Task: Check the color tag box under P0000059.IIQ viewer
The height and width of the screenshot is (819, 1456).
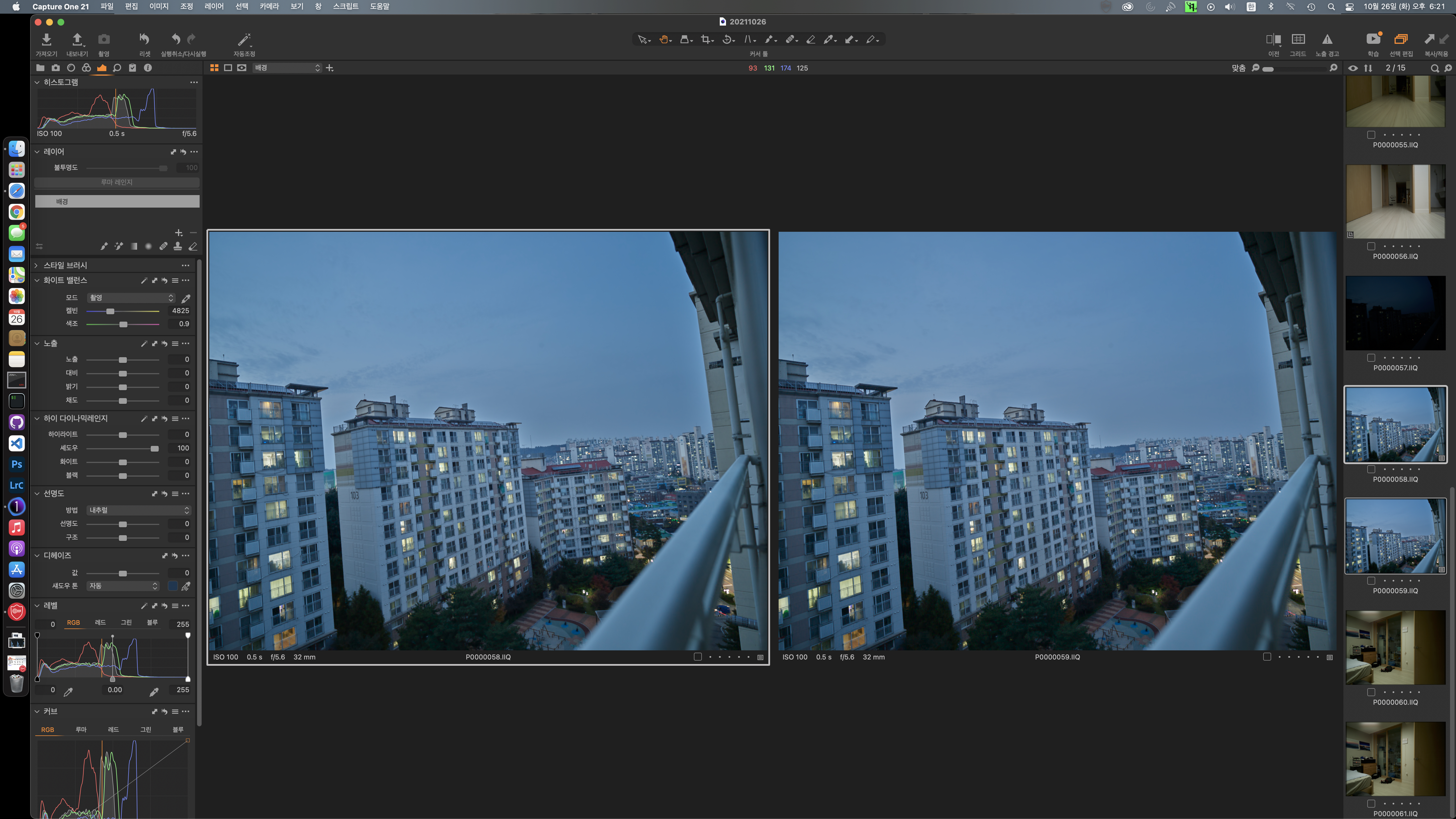Action: tap(1267, 657)
